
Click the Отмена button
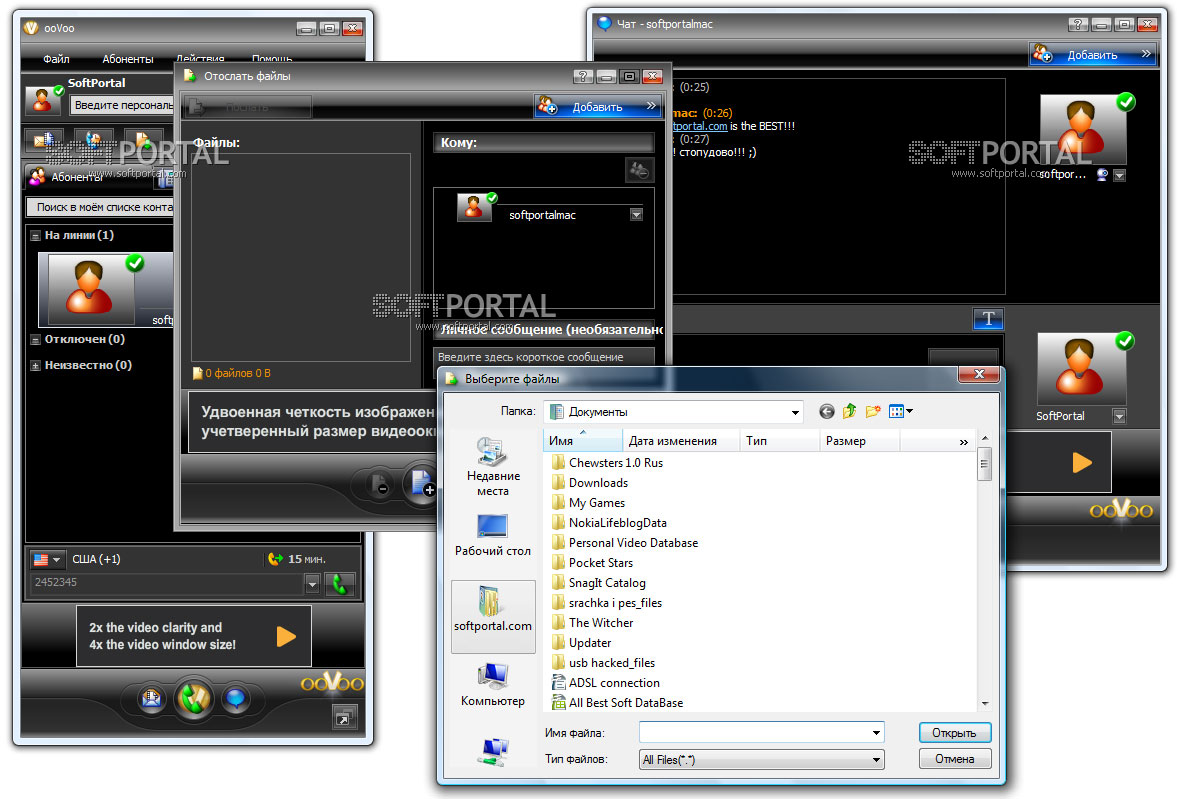click(955, 759)
